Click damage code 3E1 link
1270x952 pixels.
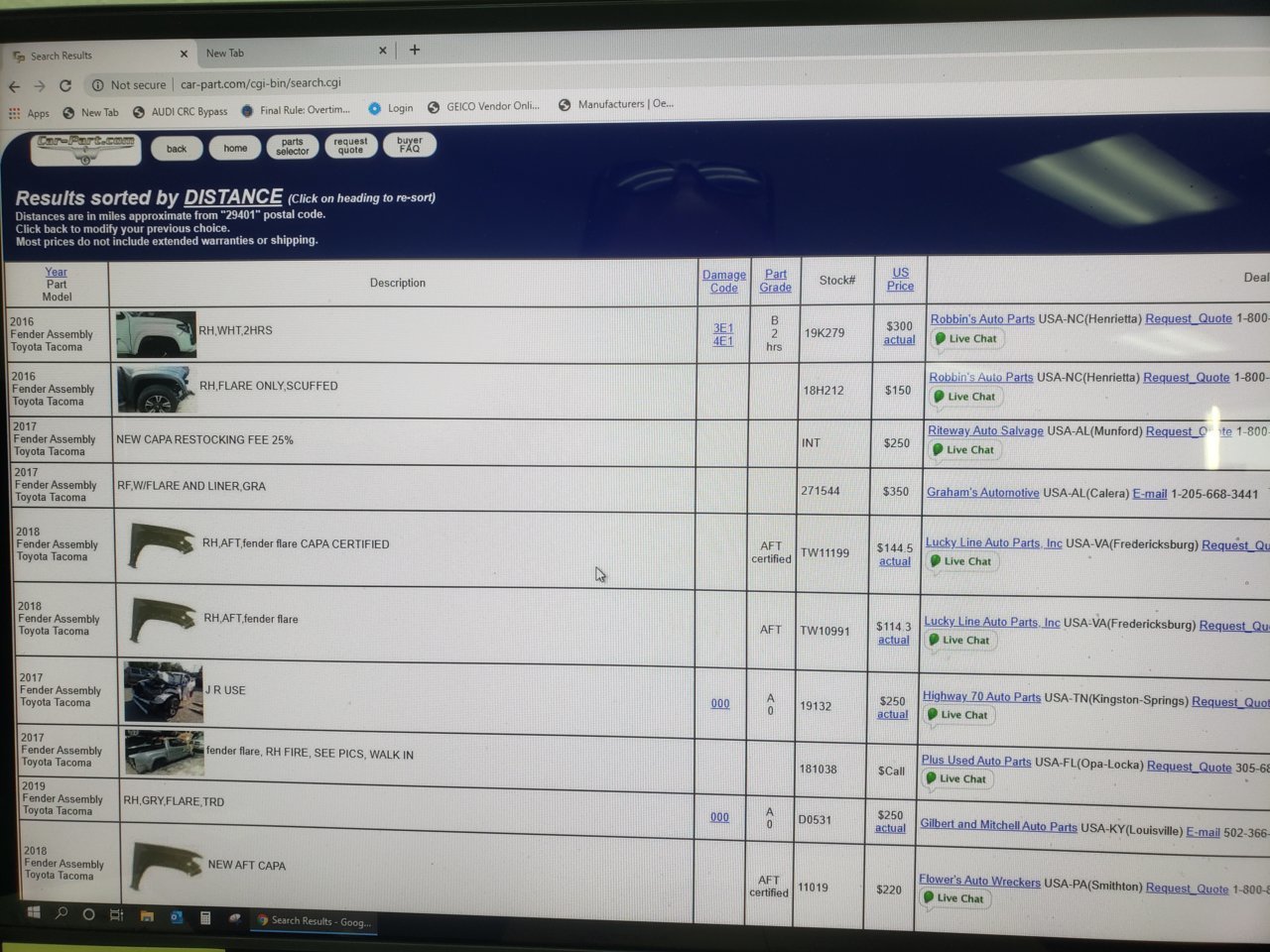[723, 328]
